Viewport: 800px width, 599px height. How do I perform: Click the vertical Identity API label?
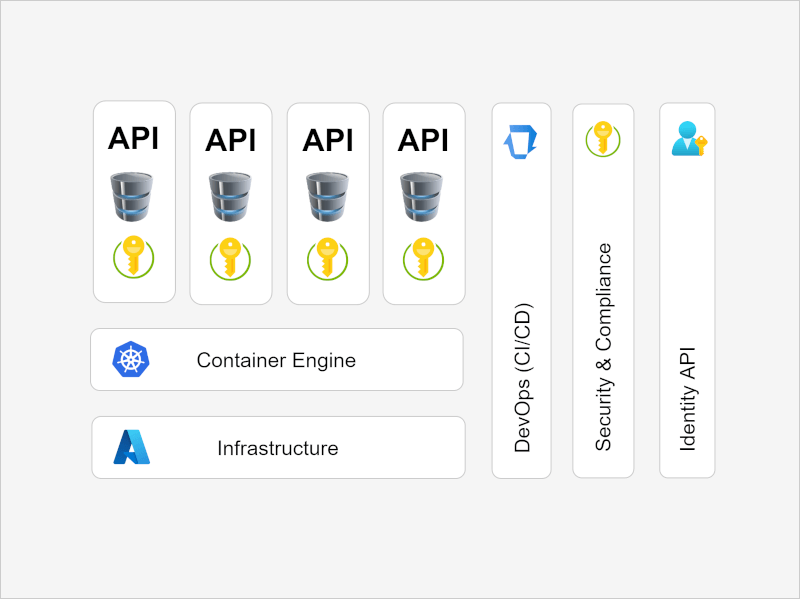pyautogui.click(x=688, y=399)
